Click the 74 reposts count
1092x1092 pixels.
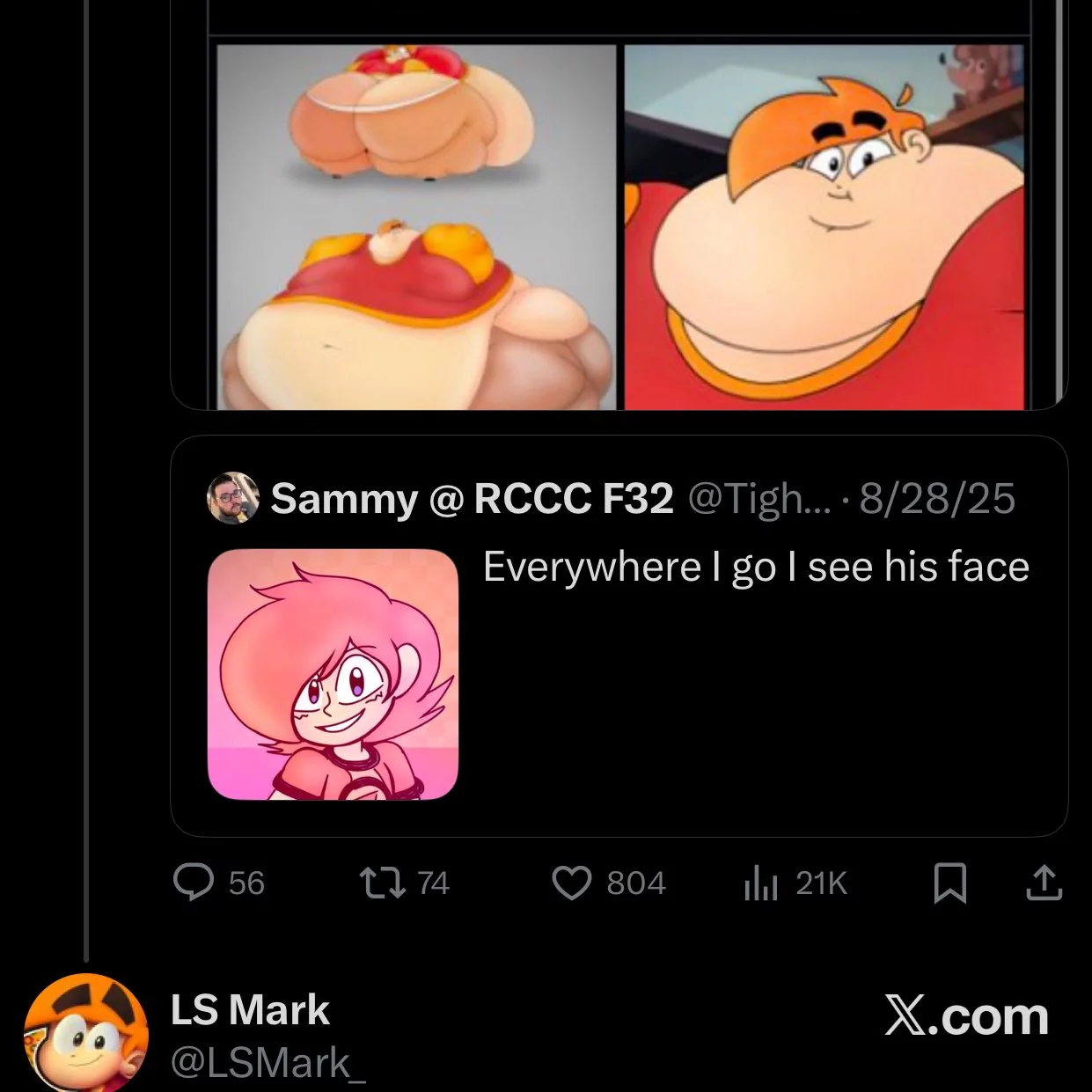click(x=433, y=883)
